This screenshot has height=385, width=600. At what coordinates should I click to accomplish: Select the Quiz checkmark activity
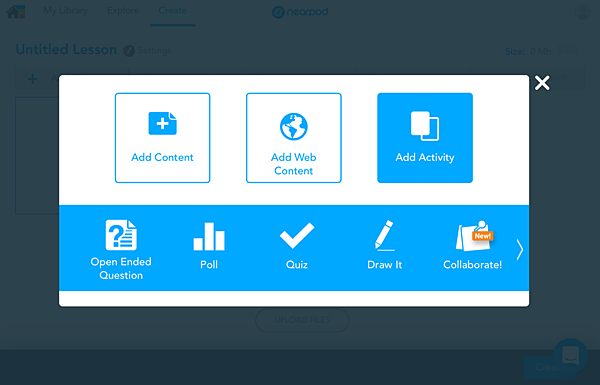[x=297, y=246]
